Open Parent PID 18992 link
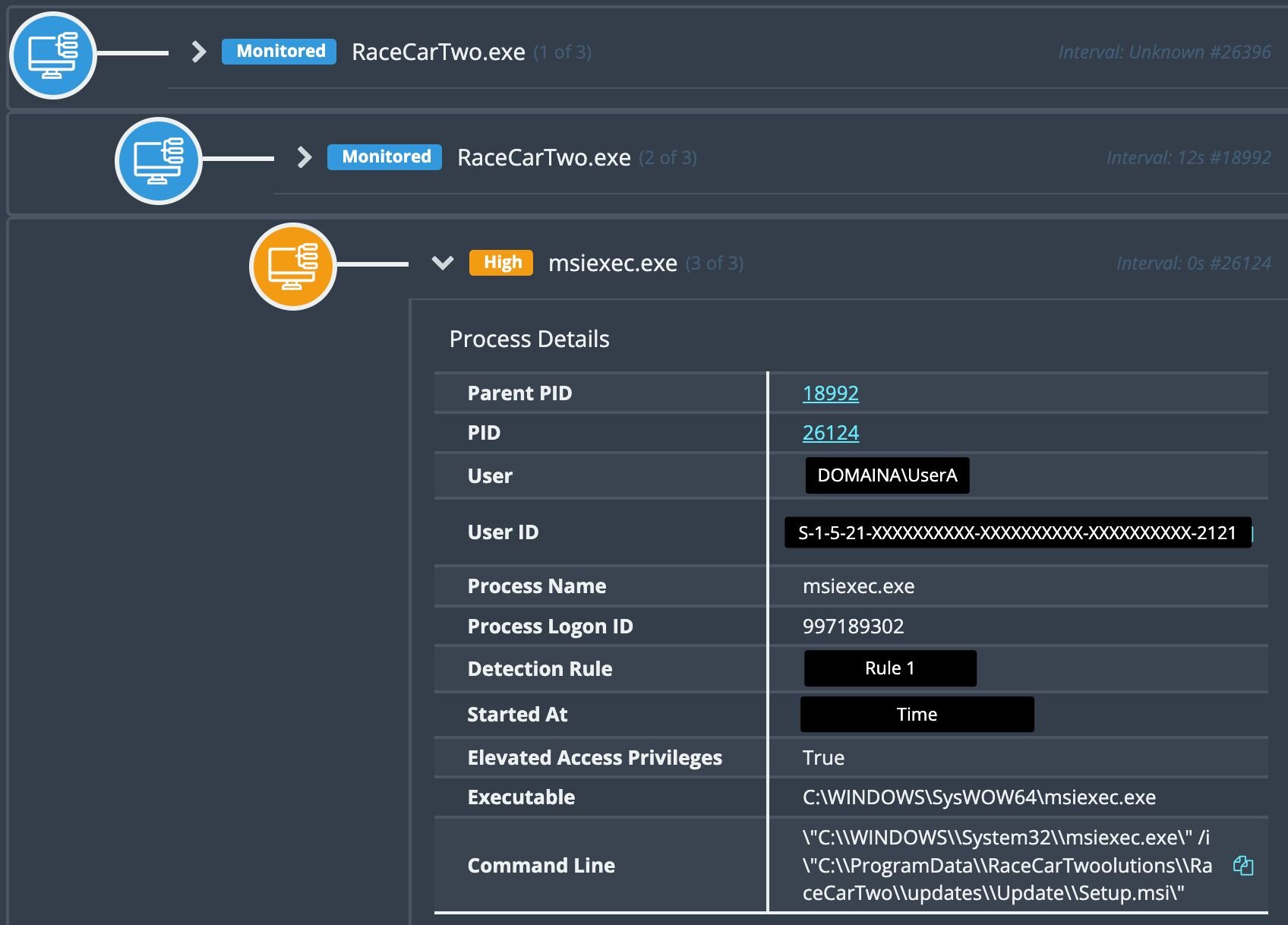 pos(830,393)
